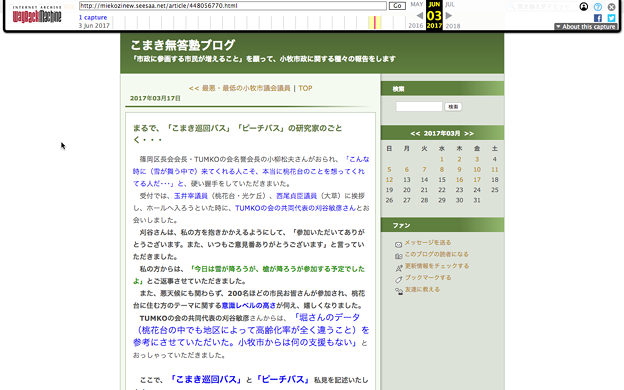Go to previous month with << in calendar
Screen dimensions: 624x390
[415, 133]
